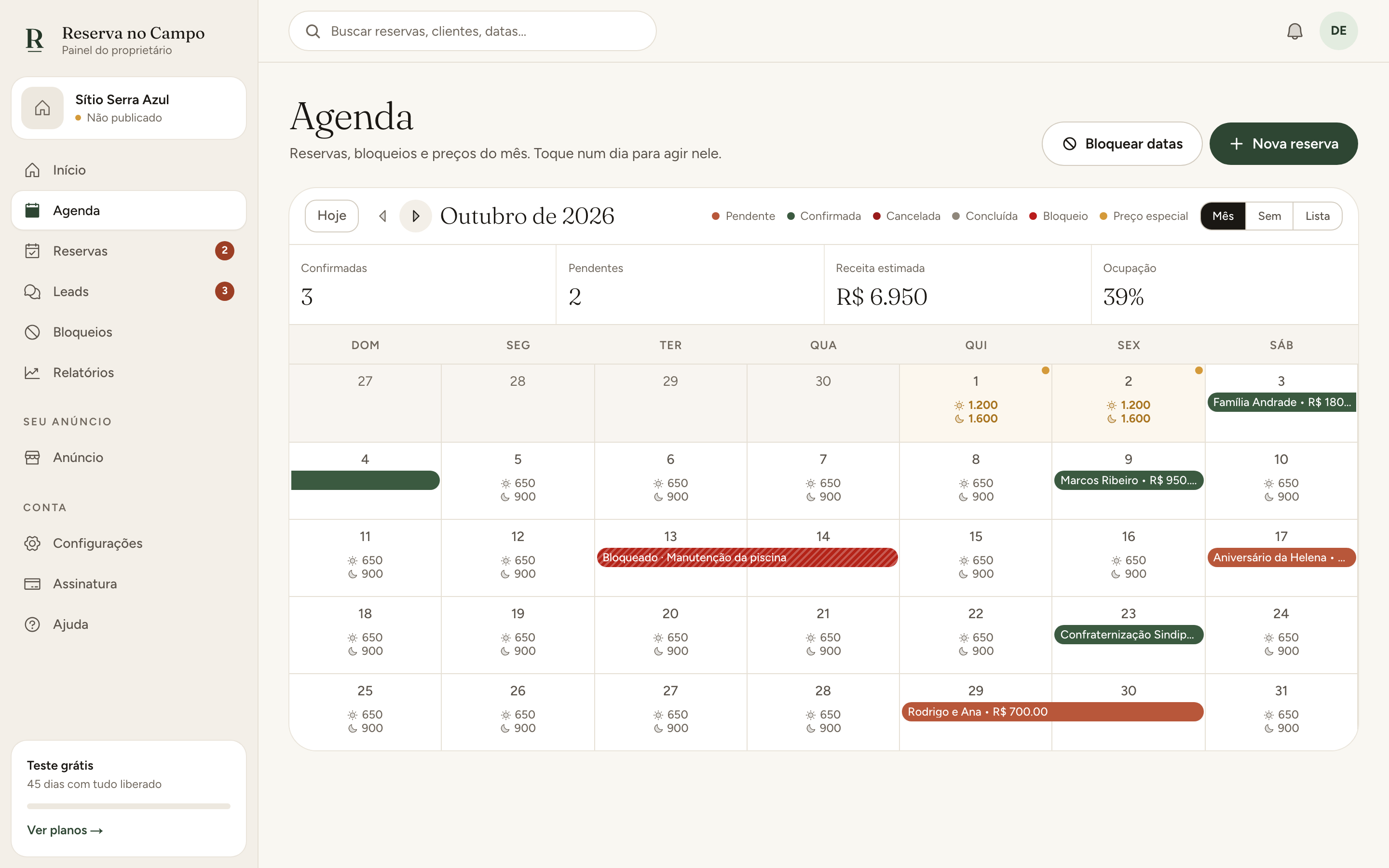Open the Marcos Ribeiro reservation
The width and height of the screenshot is (1389, 868).
[1129, 480]
